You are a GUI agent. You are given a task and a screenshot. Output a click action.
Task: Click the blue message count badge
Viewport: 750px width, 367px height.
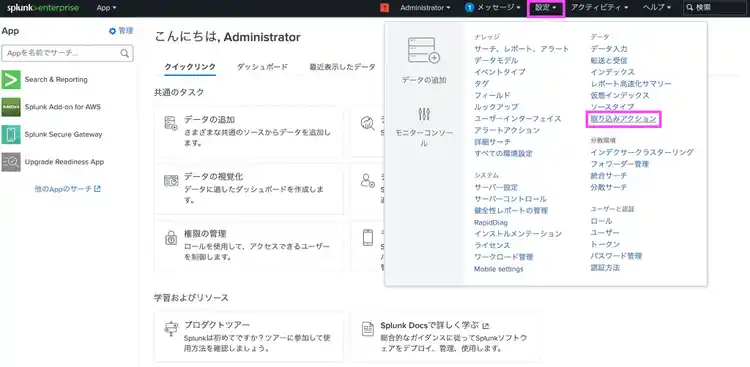[x=469, y=8]
